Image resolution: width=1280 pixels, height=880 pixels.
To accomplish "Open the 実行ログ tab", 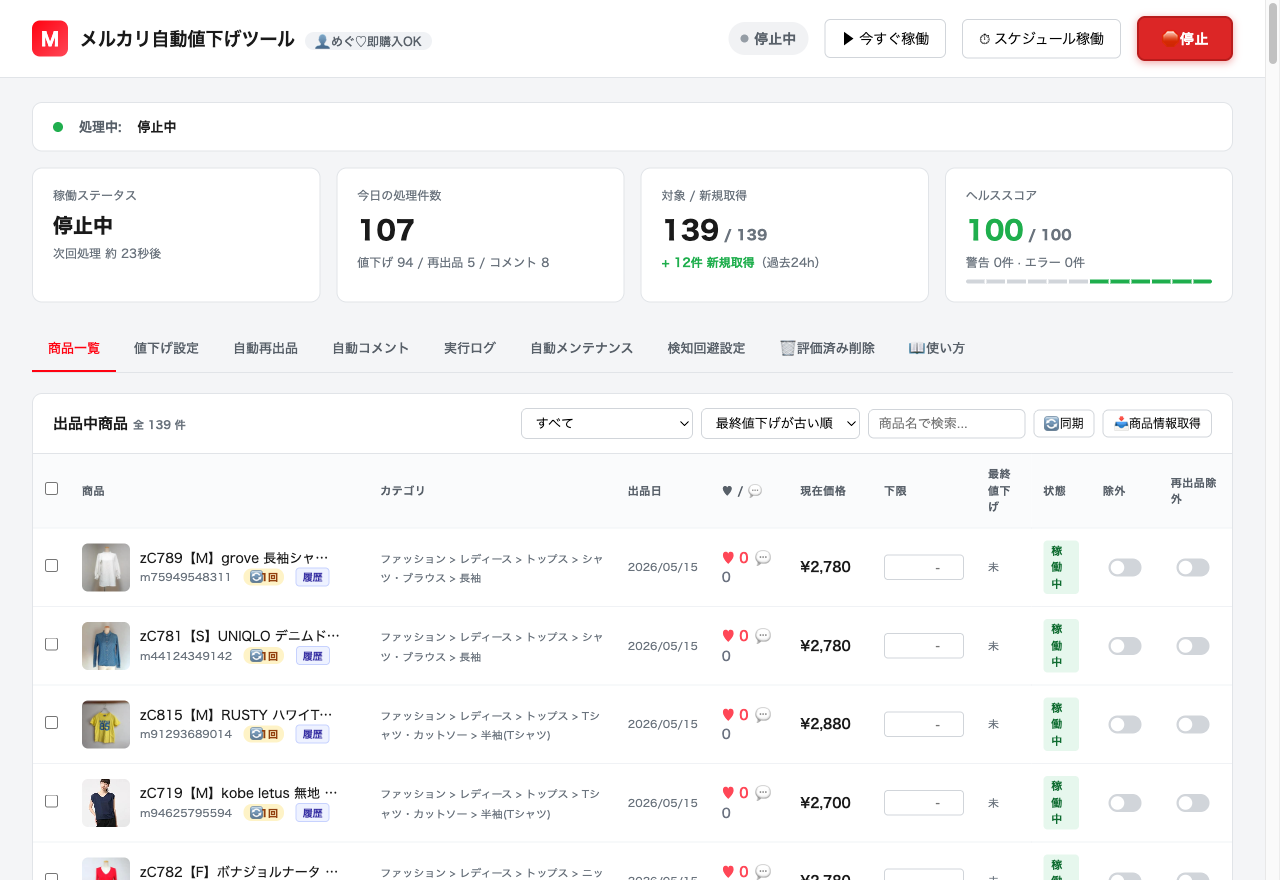I will [x=470, y=348].
